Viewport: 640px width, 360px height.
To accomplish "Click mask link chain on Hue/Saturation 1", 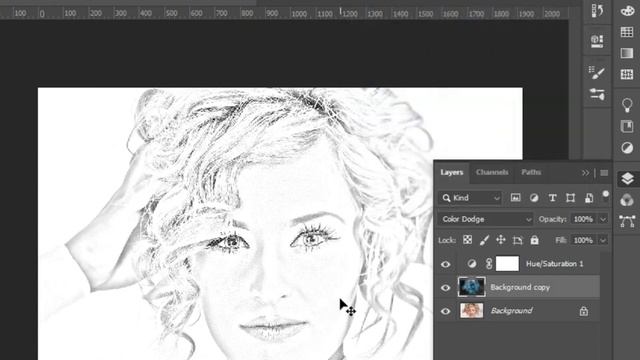I will pyautogui.click(x=489, y=264).
